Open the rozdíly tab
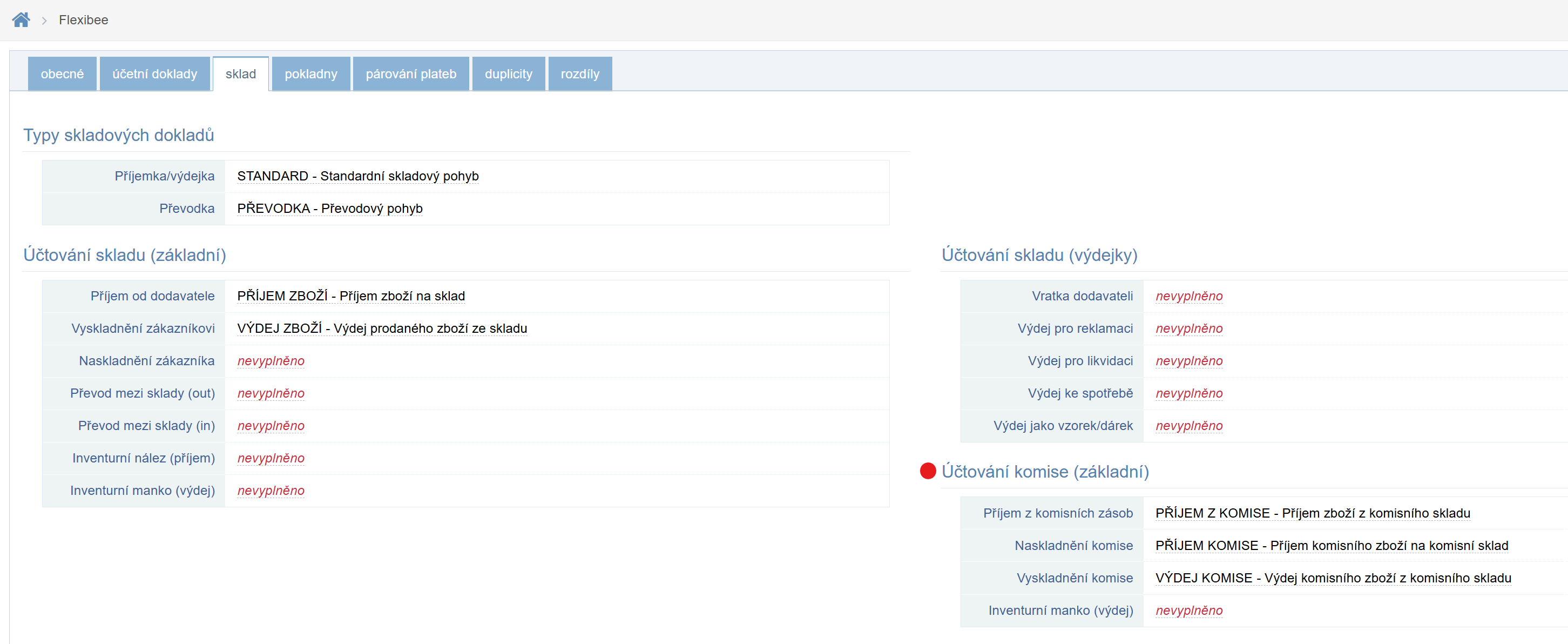The image size is (1568, 644). (579, 73)
